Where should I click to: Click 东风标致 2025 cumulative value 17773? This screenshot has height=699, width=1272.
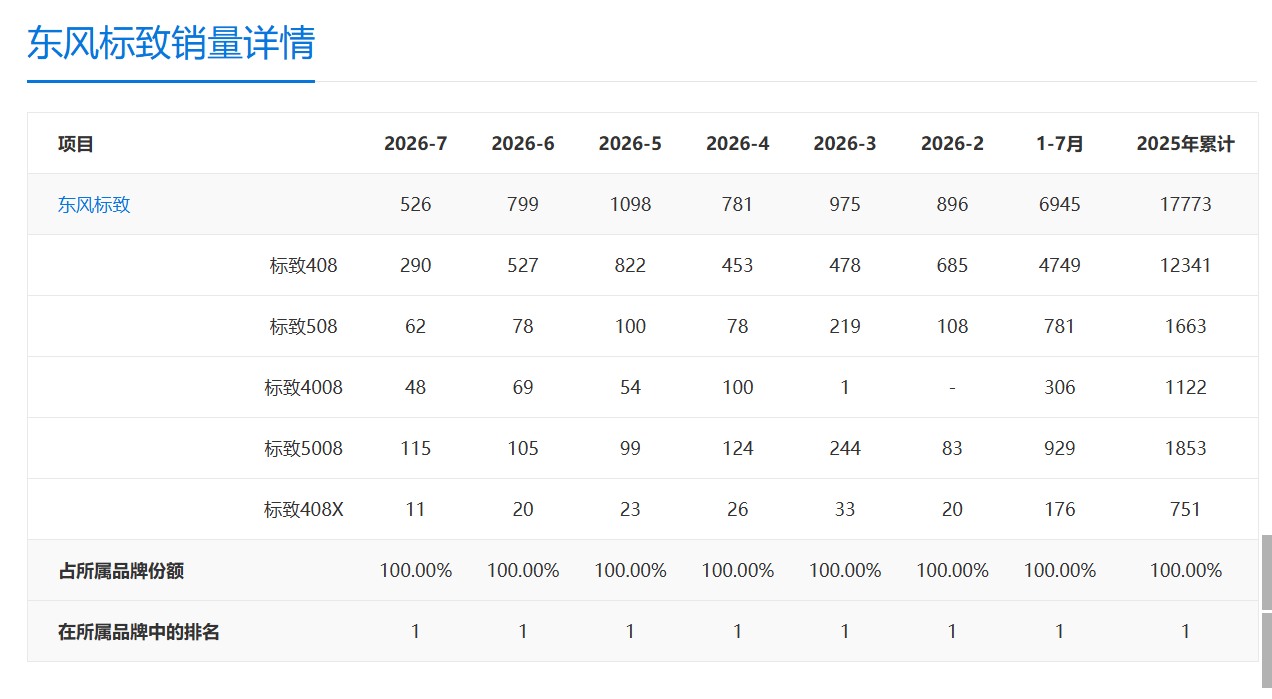(x=1186, y=205)
